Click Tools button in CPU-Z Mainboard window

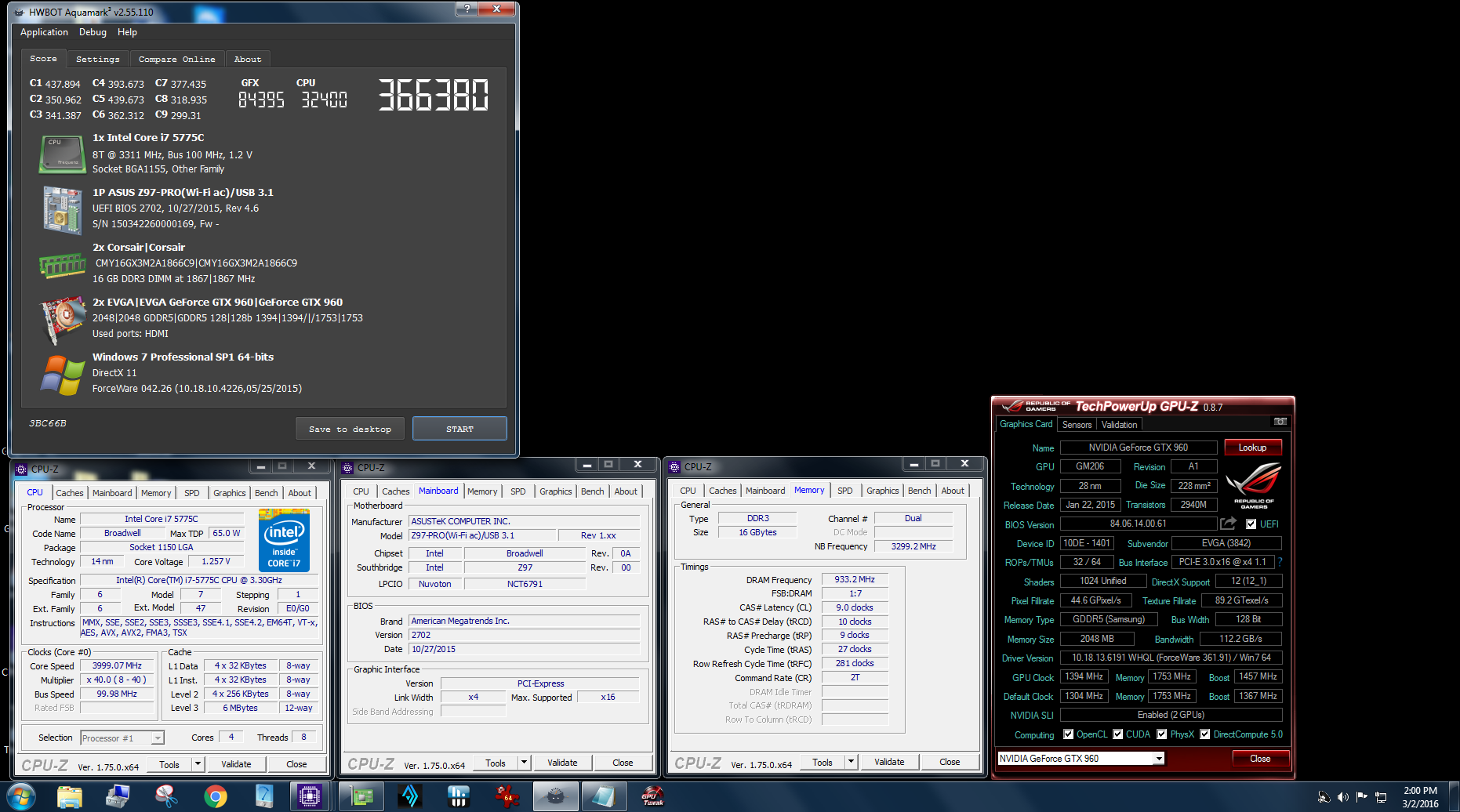[496, 763]
